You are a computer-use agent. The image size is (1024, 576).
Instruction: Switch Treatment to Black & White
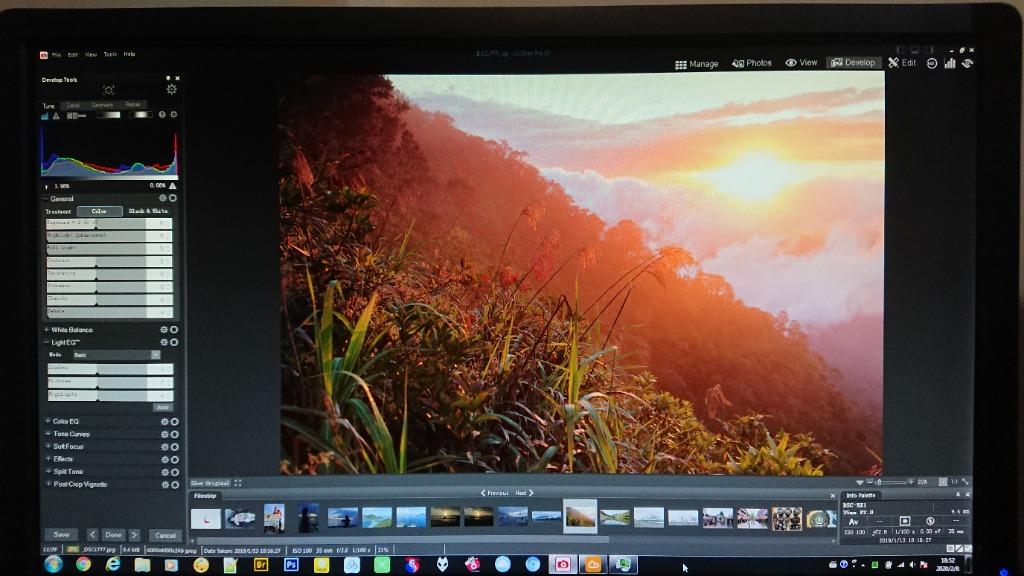pos(148,211)
